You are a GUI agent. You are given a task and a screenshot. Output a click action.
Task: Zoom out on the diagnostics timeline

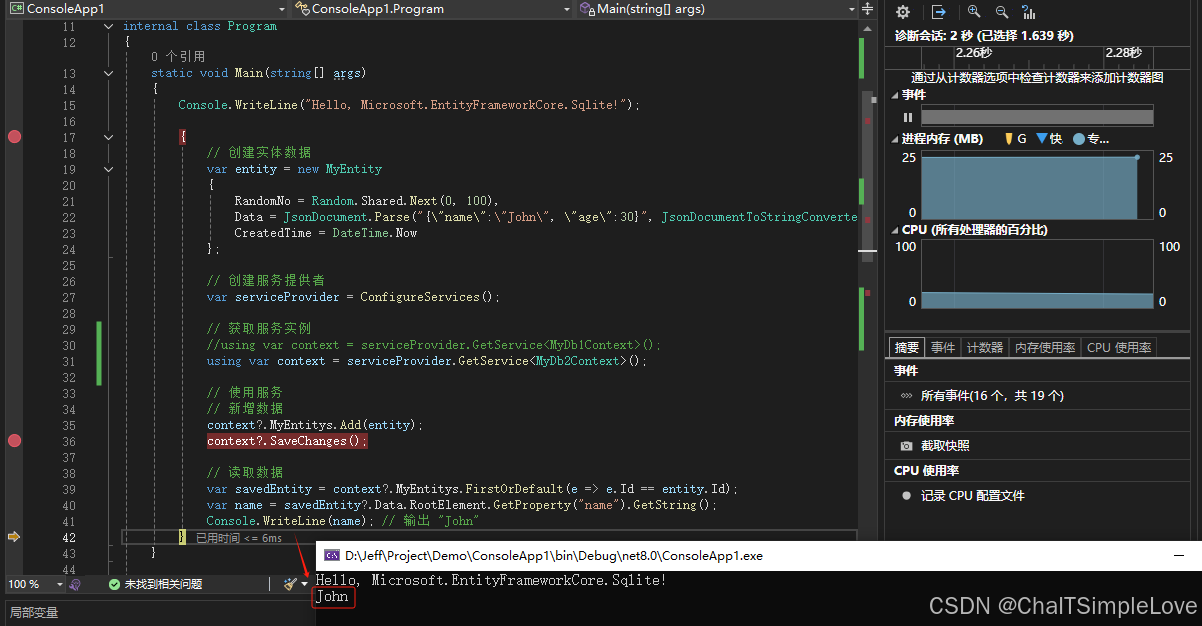1002,11
